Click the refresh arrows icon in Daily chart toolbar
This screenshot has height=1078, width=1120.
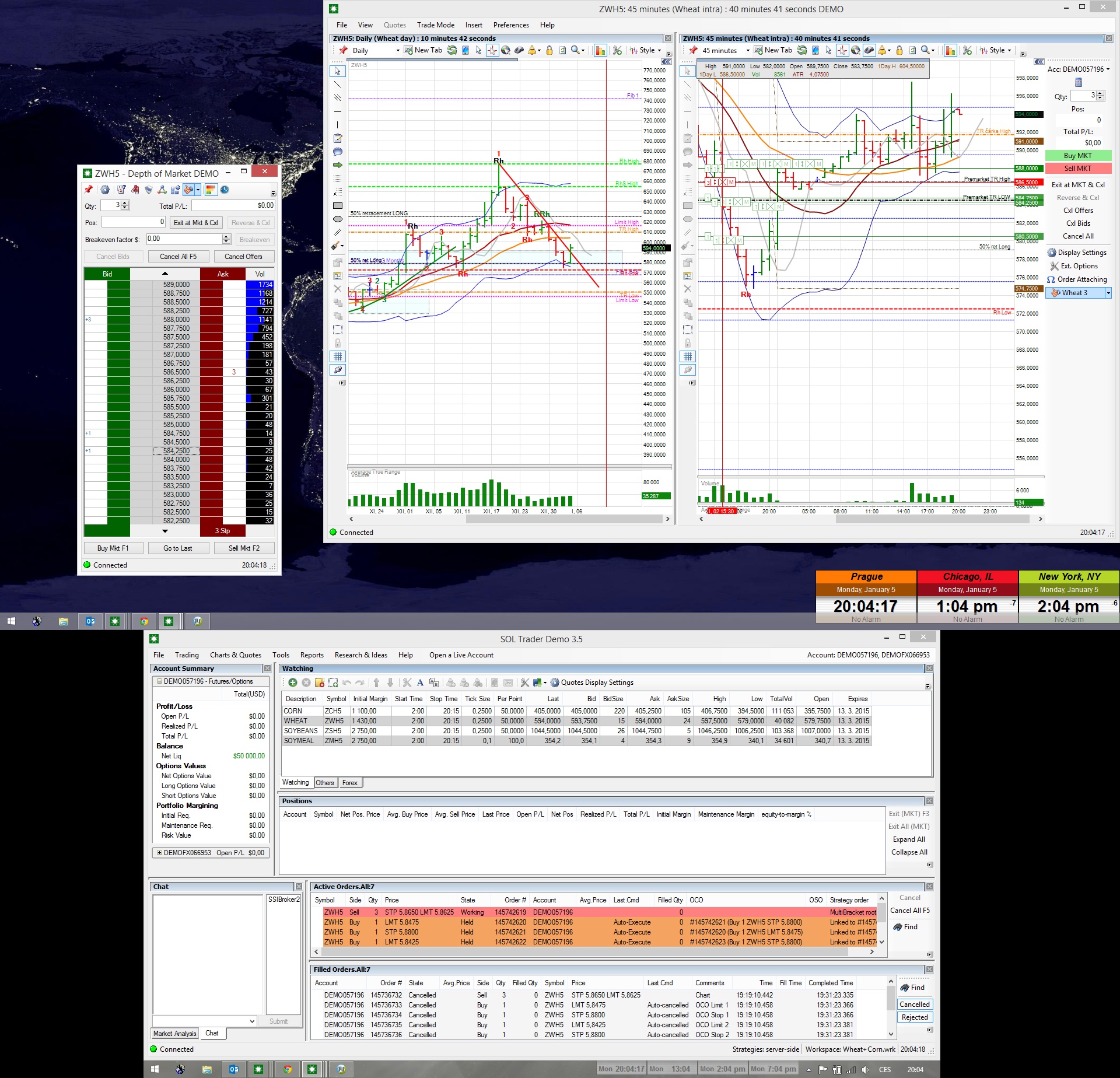point(452,51)
